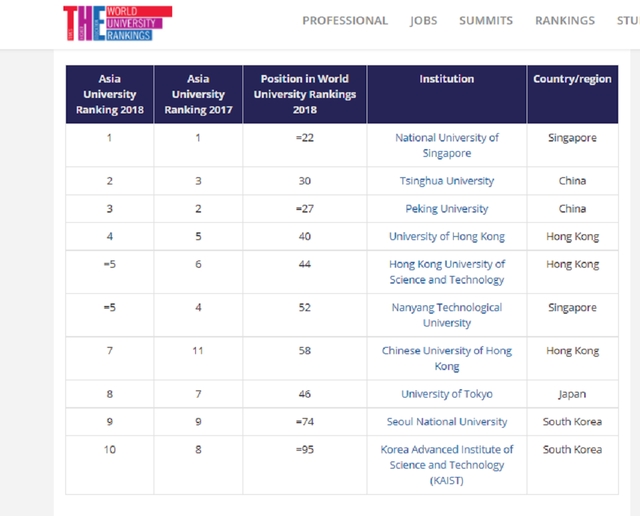Open National University of Singapore link
This screenshot has width=640, height=516.
pyautogui.click(x=447, y=145)
